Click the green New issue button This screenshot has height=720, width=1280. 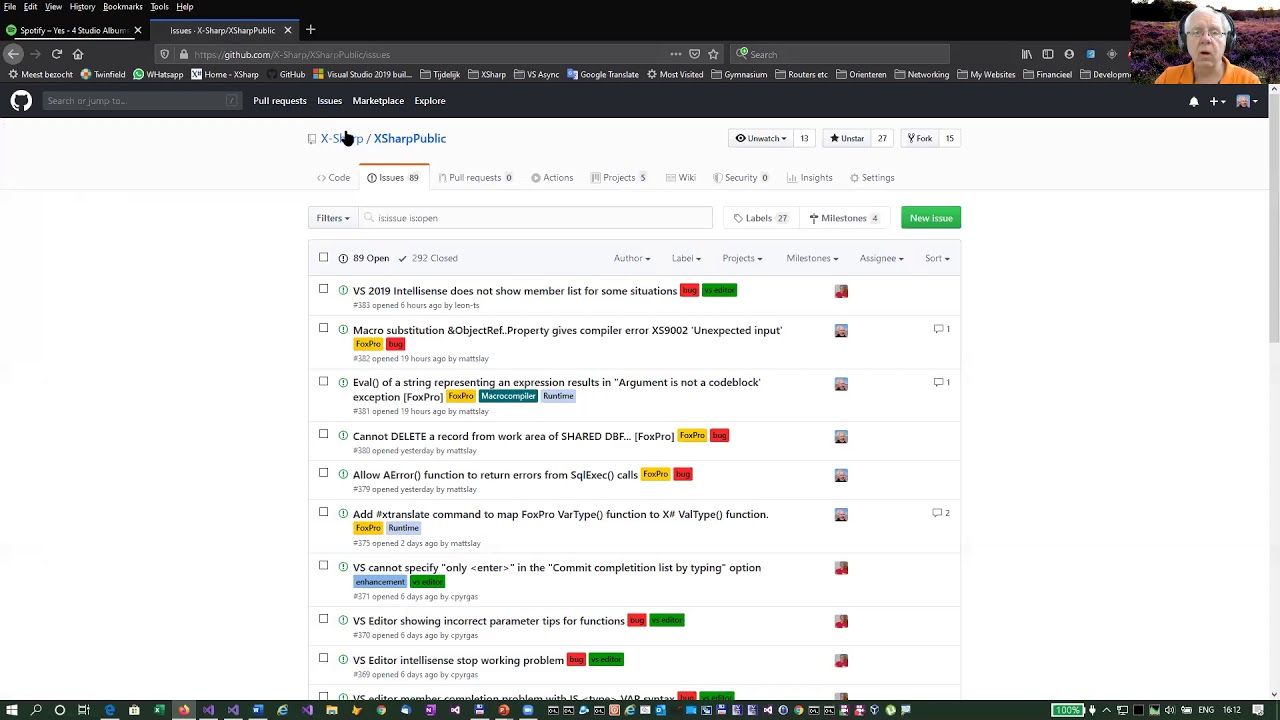[x=931, y=218]
